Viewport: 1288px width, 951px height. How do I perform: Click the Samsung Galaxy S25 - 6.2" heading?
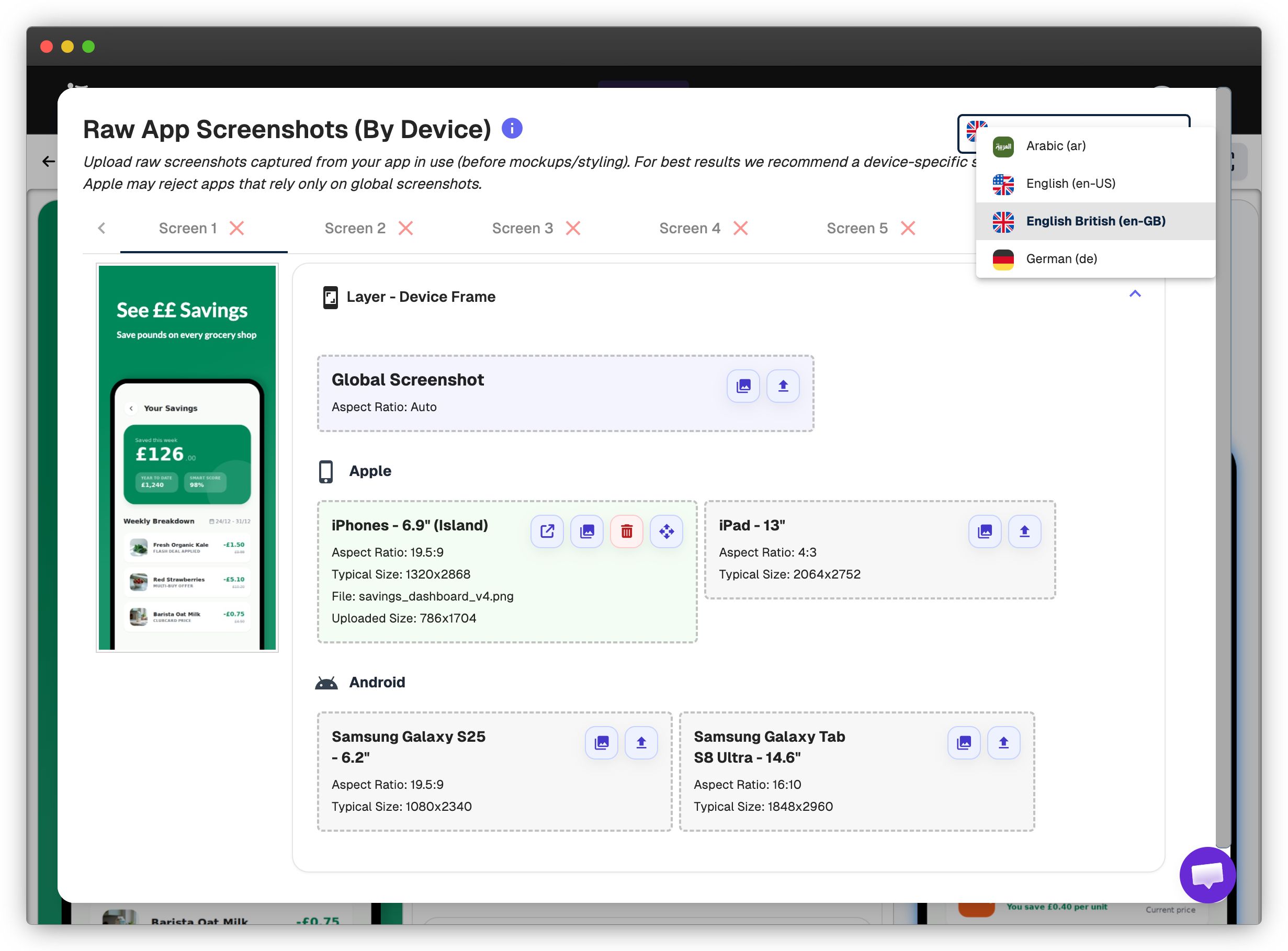408,746
